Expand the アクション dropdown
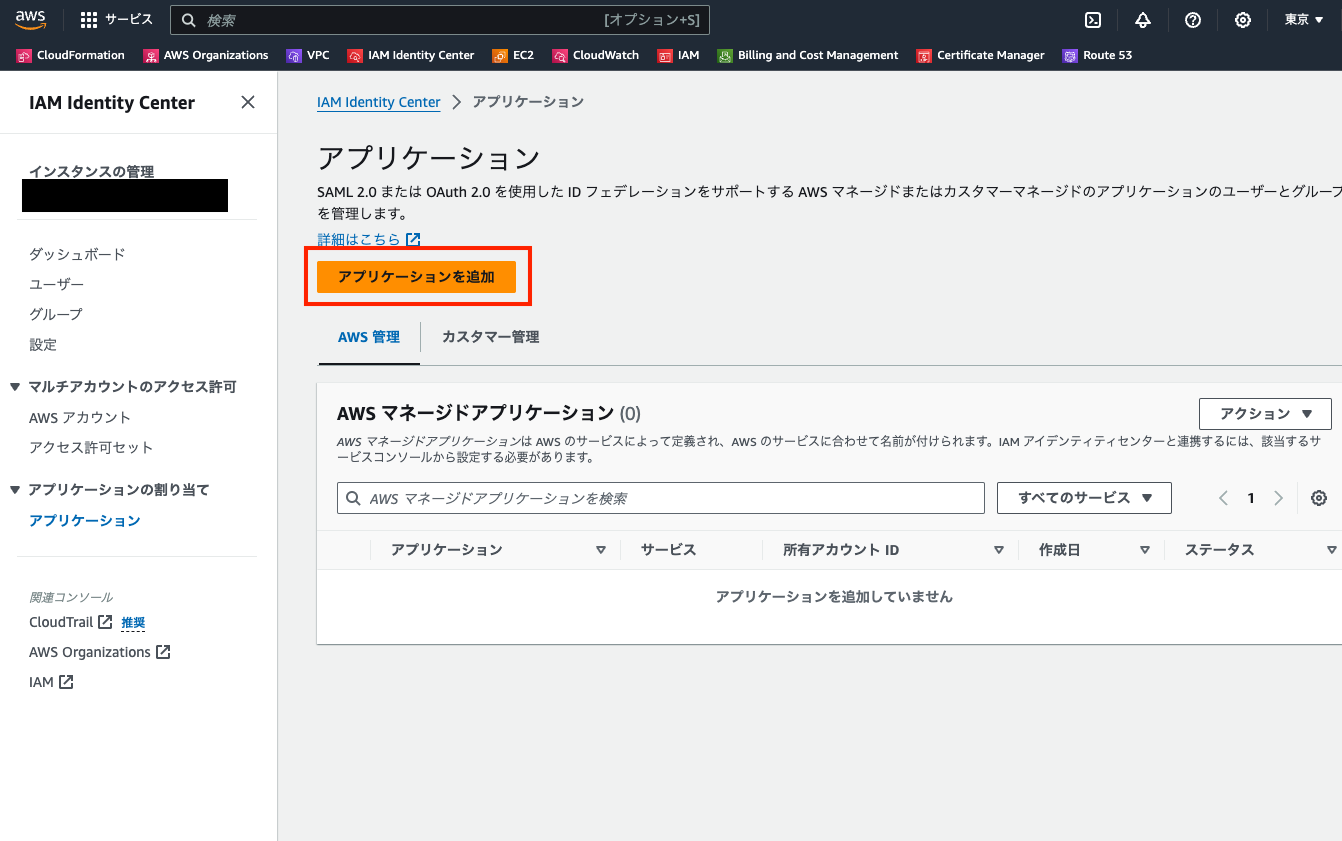Image resolution: width=1342 pixels, height=841 pixels. coord(1264,413)
